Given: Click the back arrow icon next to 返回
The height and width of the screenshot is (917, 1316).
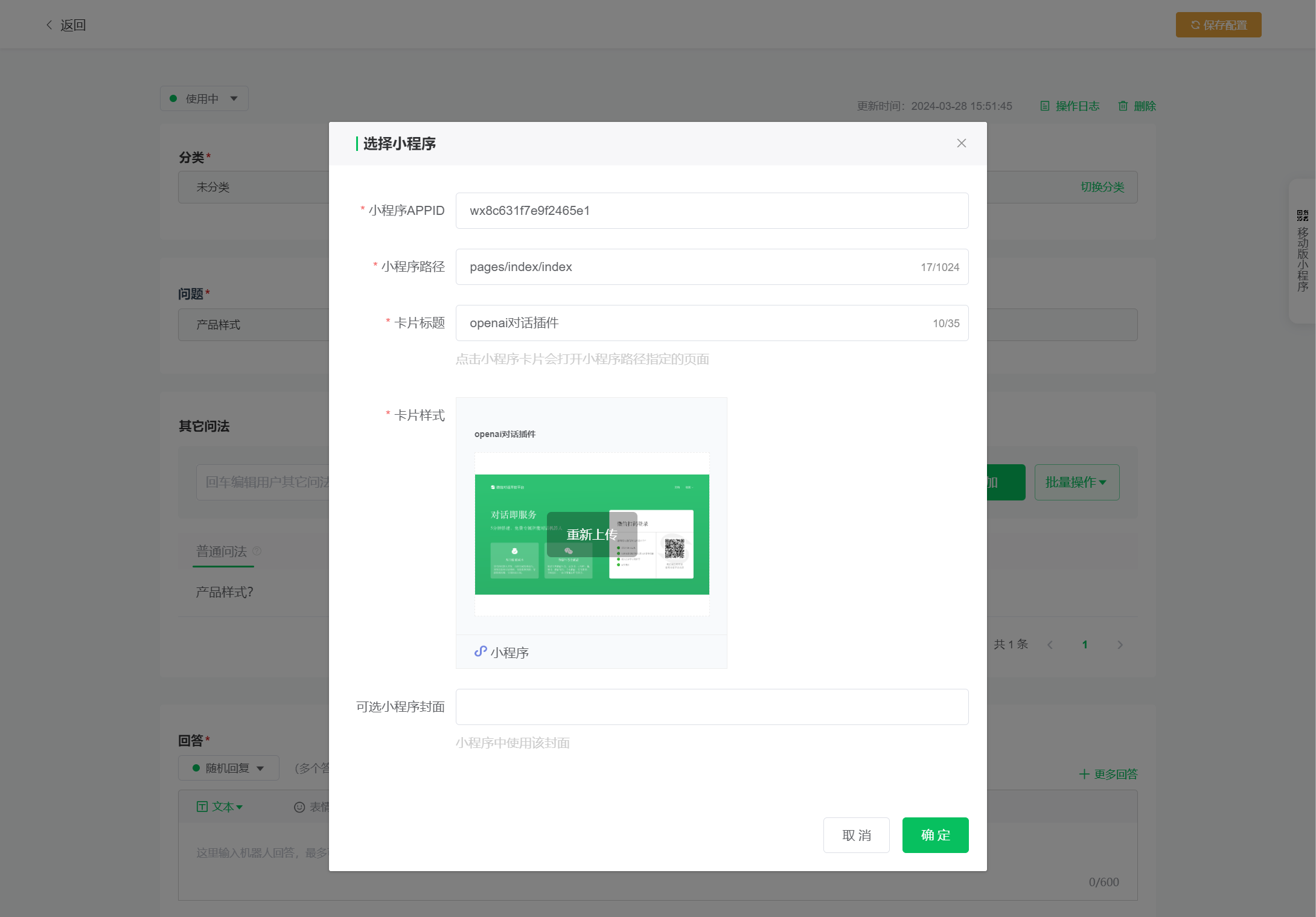Looking at the screenshot, I should [50, 25].
